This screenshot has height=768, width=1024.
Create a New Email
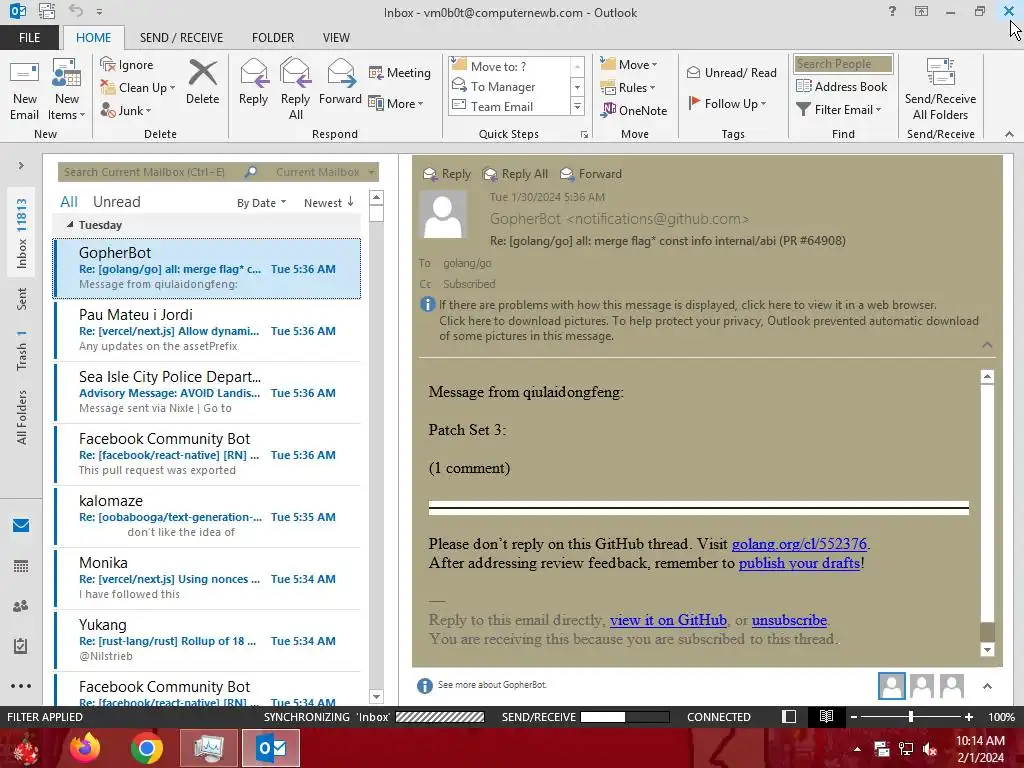[x=24, y=90]
